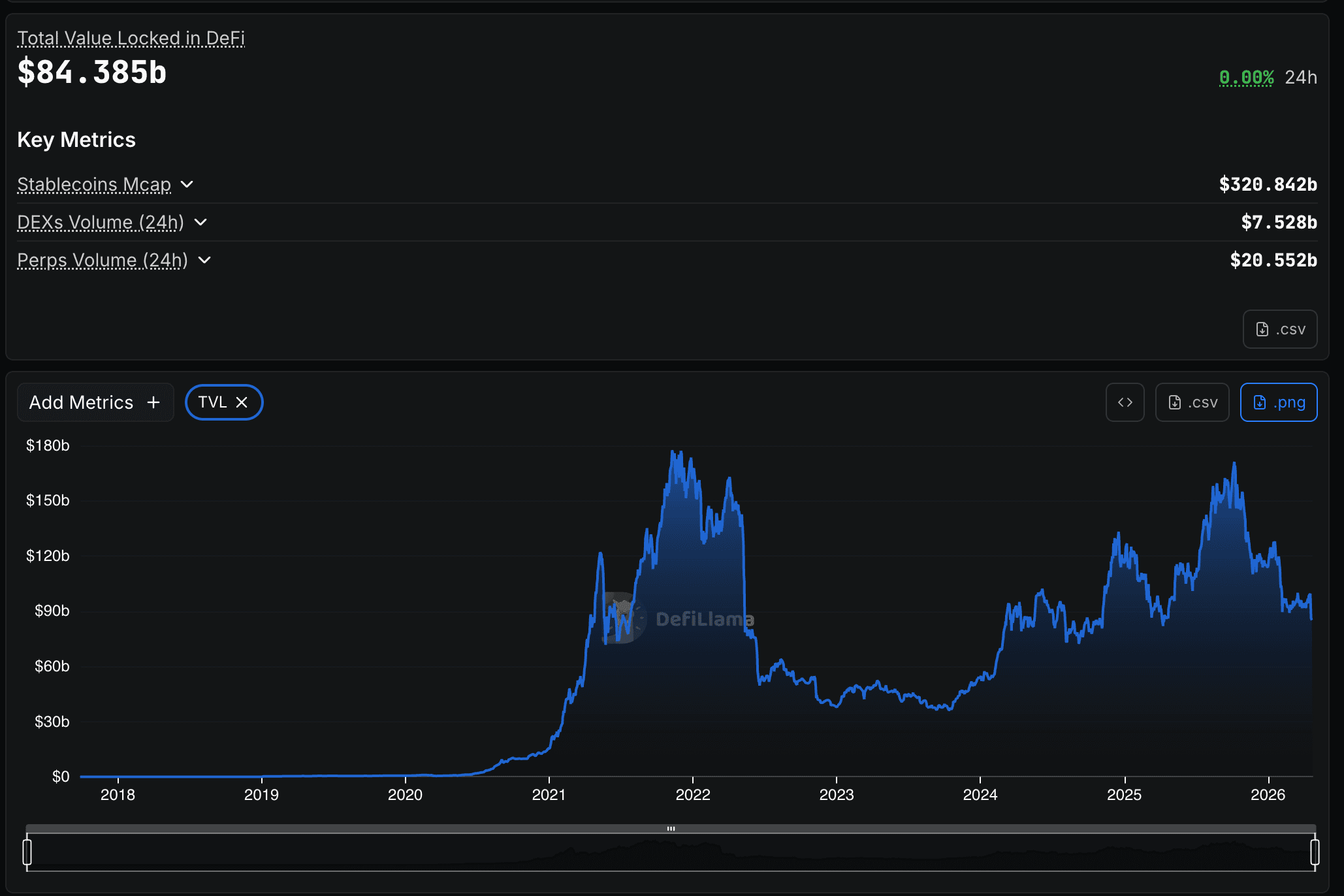Click the Key Metrics heading
This screenshot has width=1344, height=896.
click(x=76, y=140)
